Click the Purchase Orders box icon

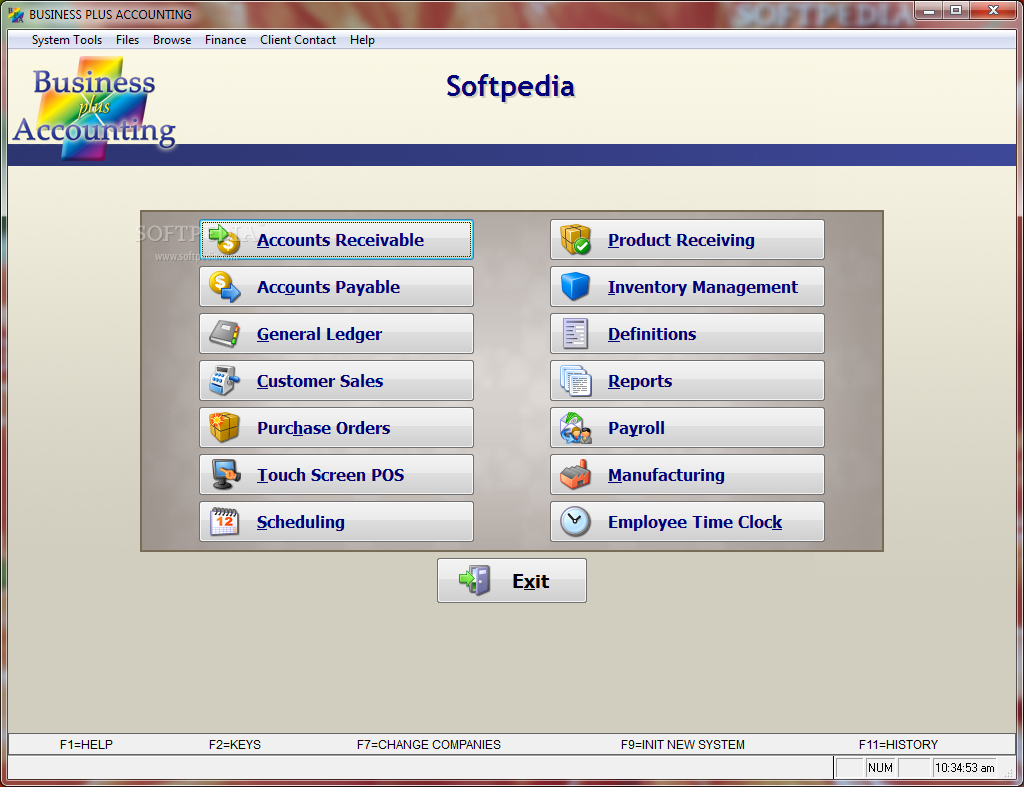click(x=224, y=428)
